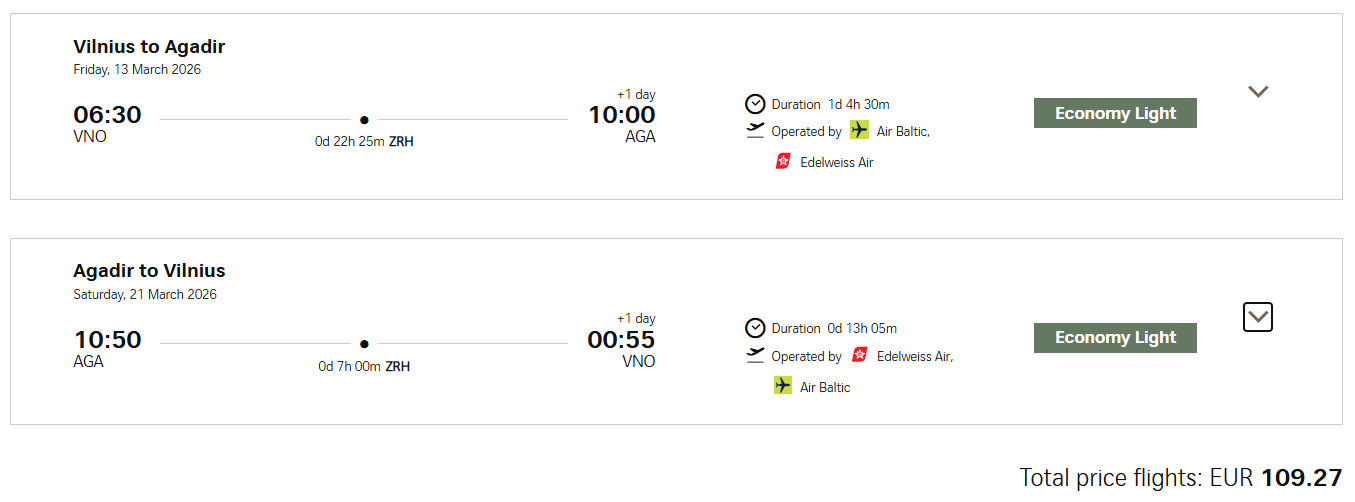Click the stopover dot above 0d 22h 25m ZRH
The height and width of the screenshot is (502, 1355).
click(x=364, y=119)
